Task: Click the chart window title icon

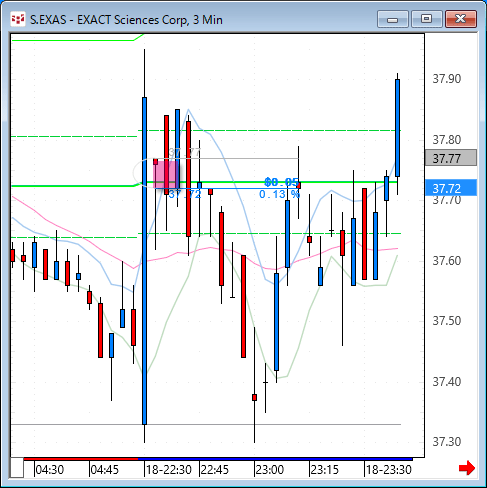Action: [x=17, y=19]
